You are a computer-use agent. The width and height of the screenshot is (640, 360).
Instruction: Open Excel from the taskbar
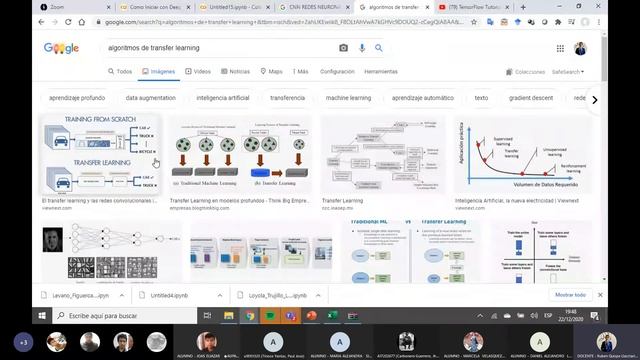(332, 316)
